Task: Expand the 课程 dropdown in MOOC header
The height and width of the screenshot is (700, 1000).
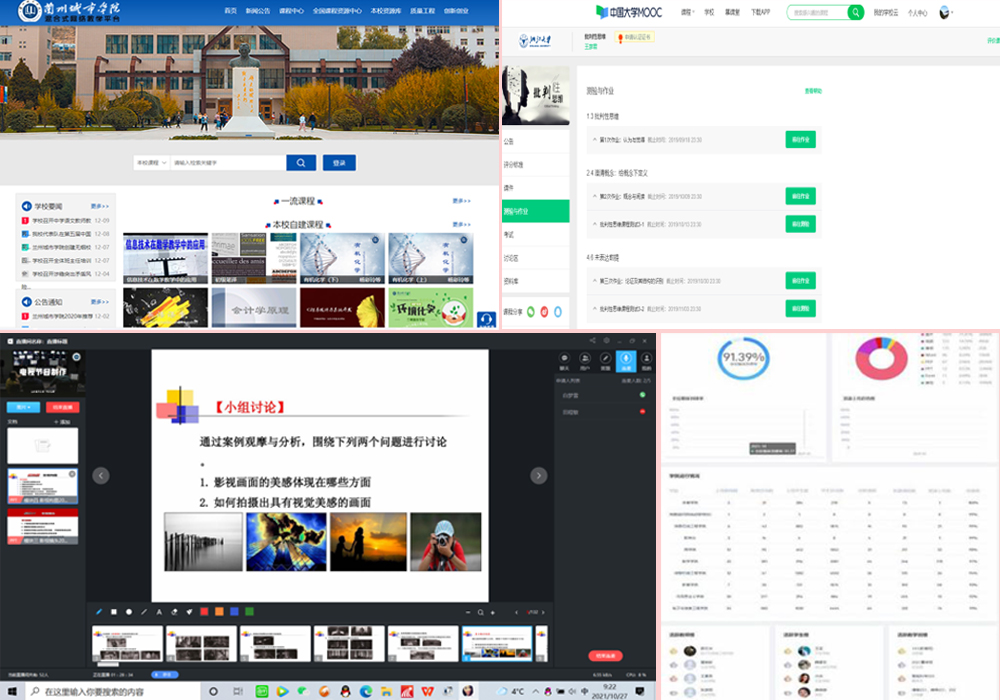Action: pos(687,13)
